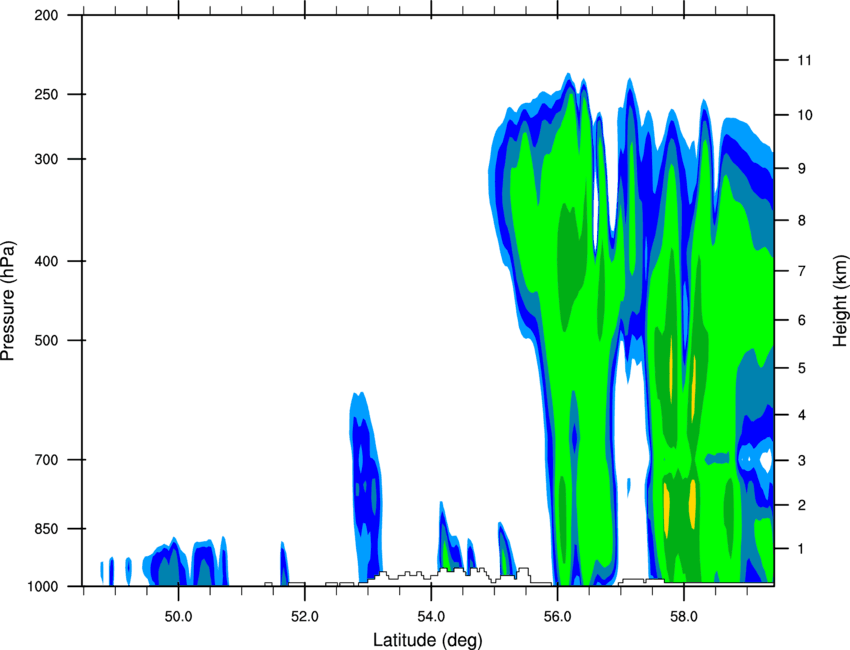Click the 'Latitude (deg)' axis title
850x650 pixels.
[427, 640]
